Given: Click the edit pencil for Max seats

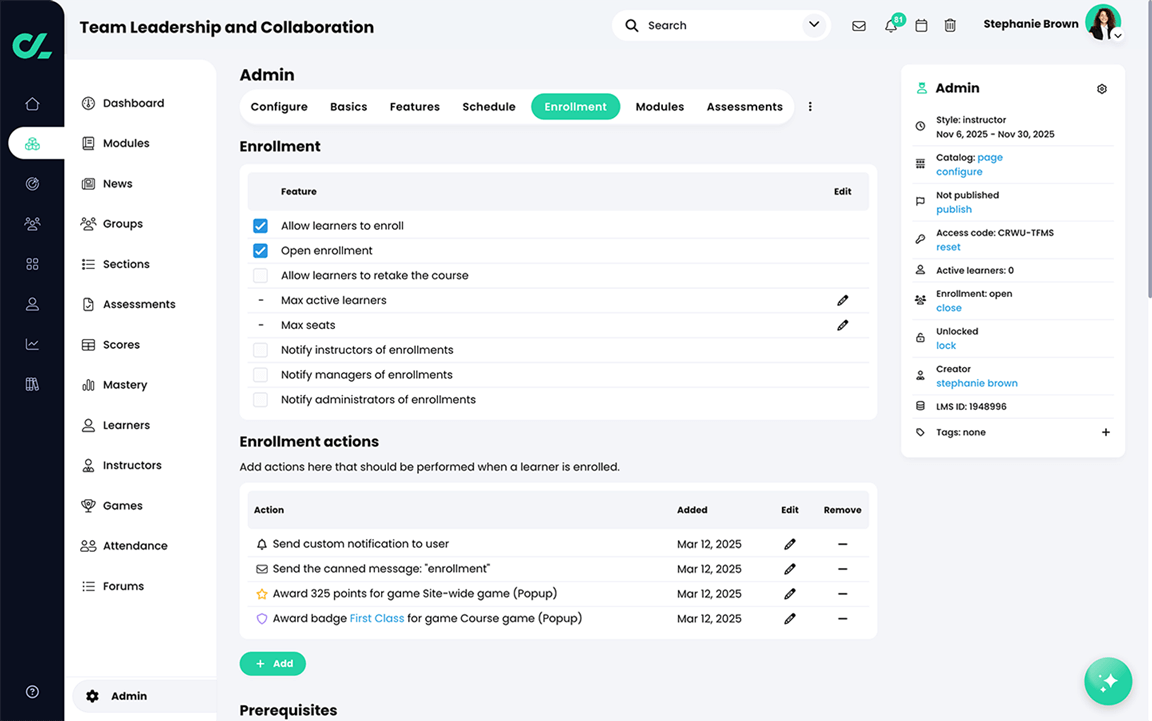Looking at the screenshot, I should [x=843, y=324].
